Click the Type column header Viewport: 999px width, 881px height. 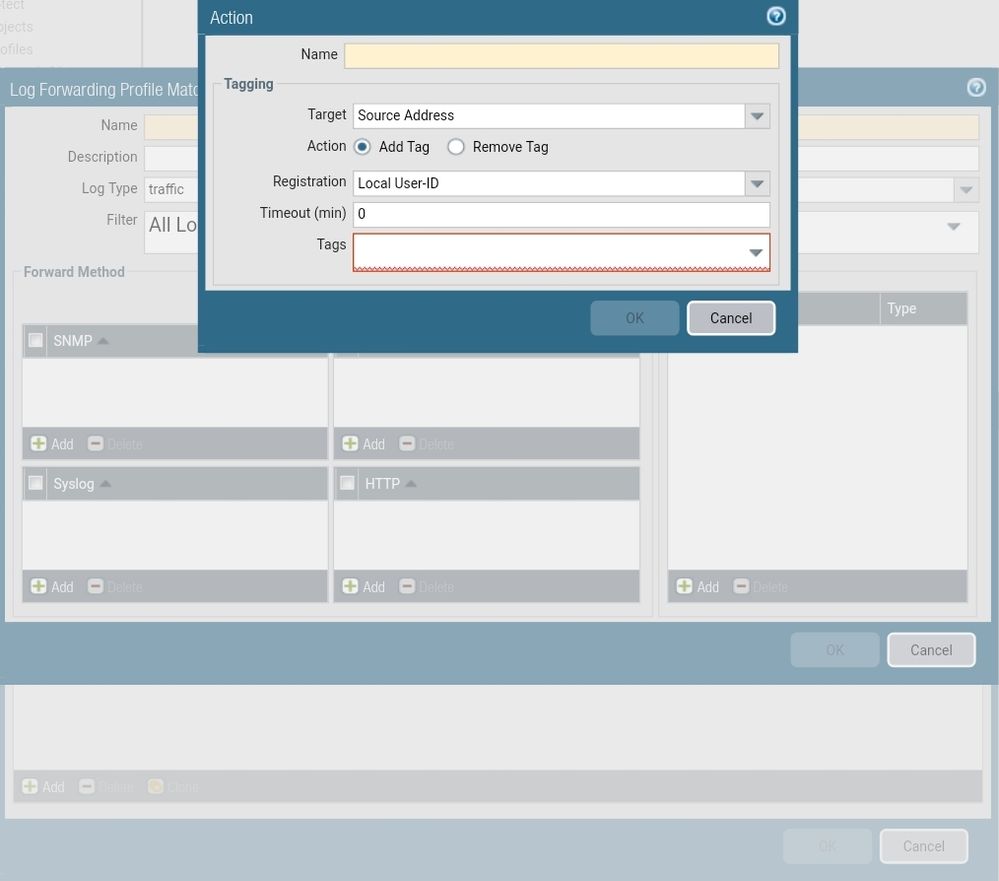point(922,309)
